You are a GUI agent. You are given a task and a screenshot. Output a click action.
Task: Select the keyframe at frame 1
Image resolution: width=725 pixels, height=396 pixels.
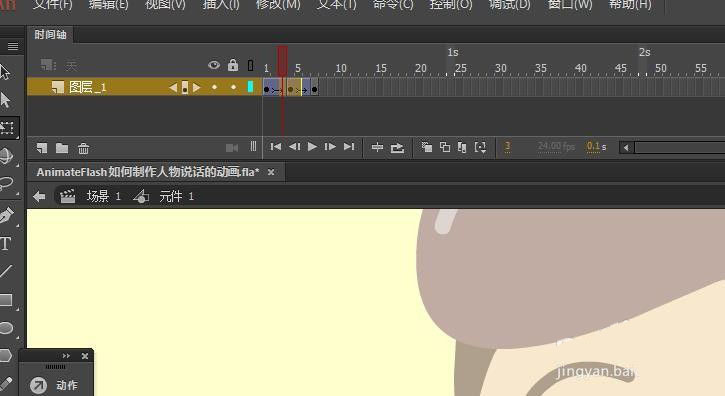click(x=266, y=88)
